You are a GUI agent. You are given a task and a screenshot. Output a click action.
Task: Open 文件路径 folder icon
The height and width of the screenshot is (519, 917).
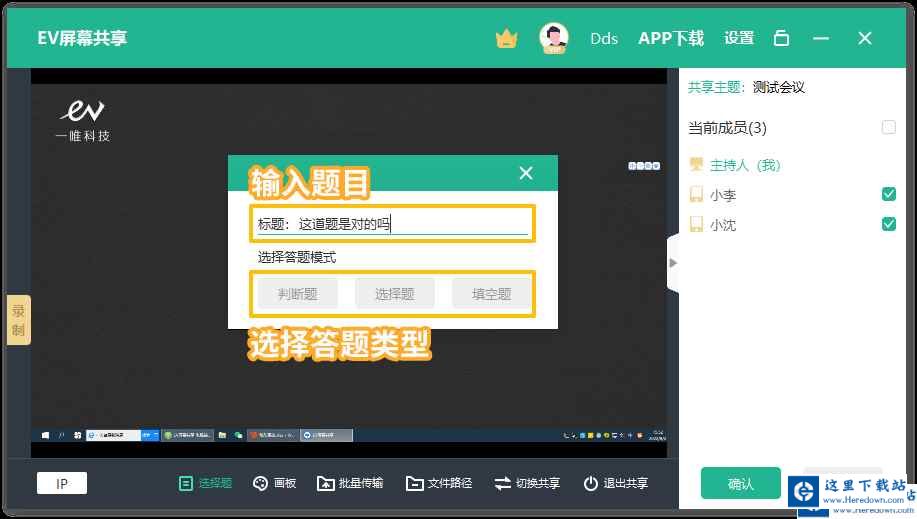(415, 483)
